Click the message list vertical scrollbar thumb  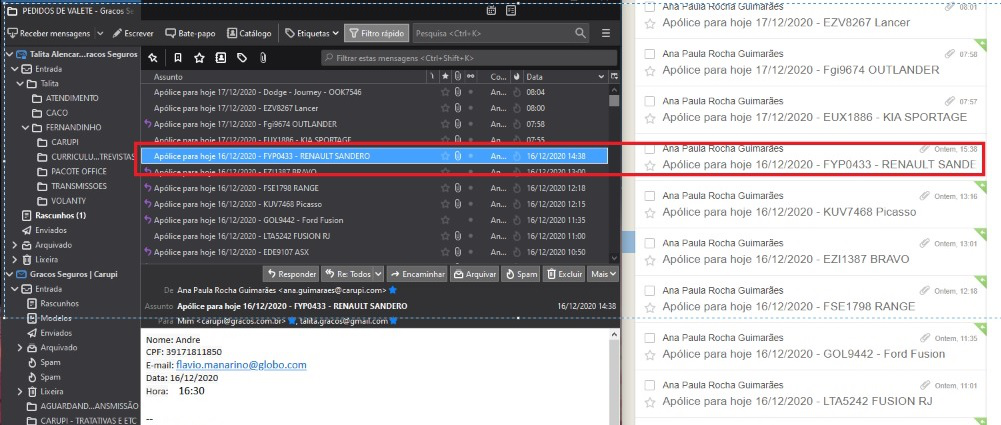(614, 100)
